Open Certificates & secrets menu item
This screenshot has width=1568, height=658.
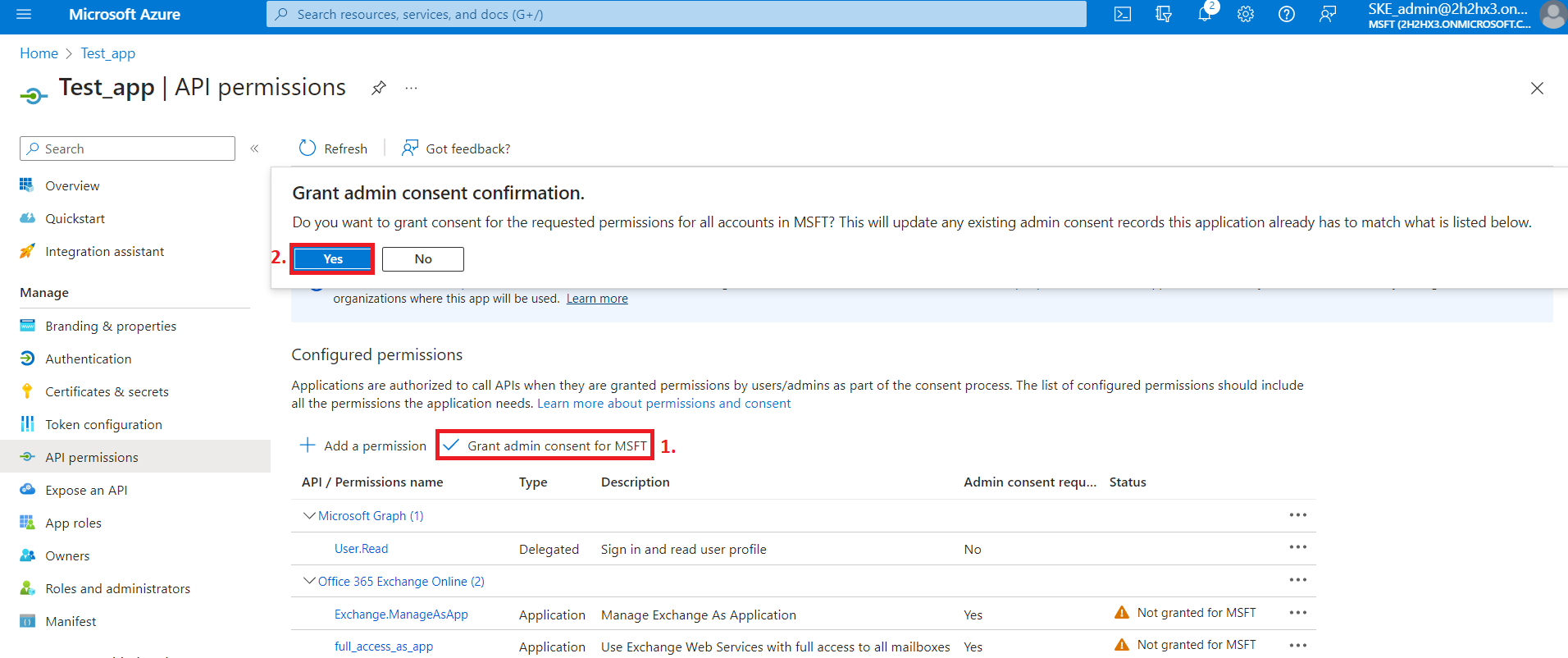pos(107,391)
